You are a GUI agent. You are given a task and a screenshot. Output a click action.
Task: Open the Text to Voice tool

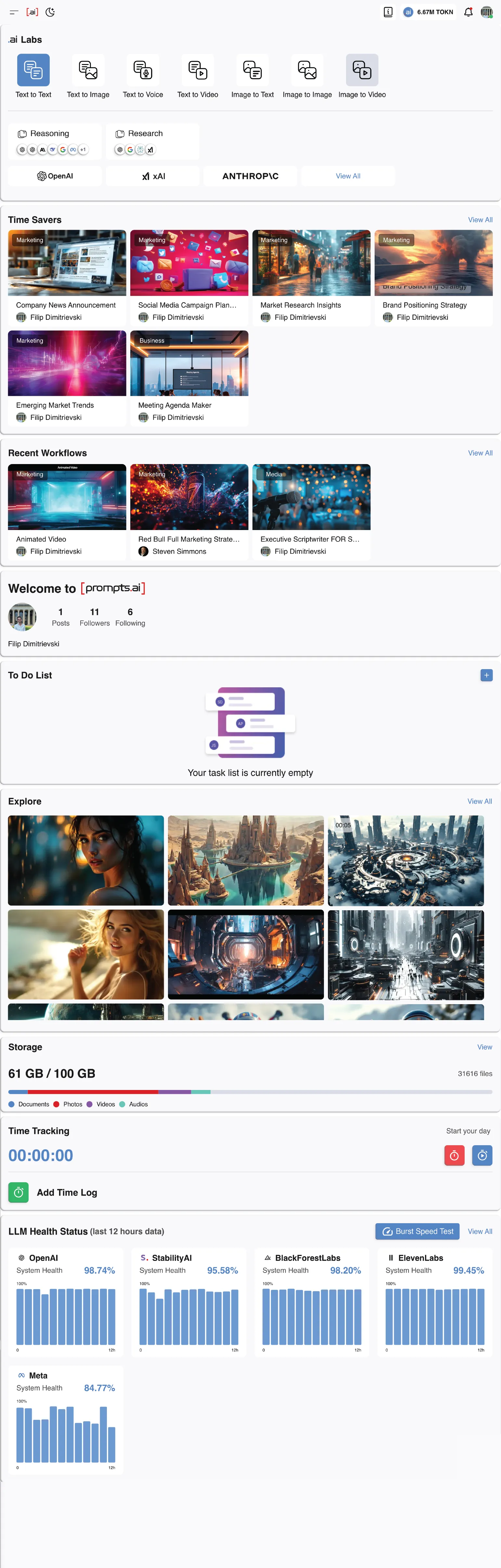click(143, 70)
